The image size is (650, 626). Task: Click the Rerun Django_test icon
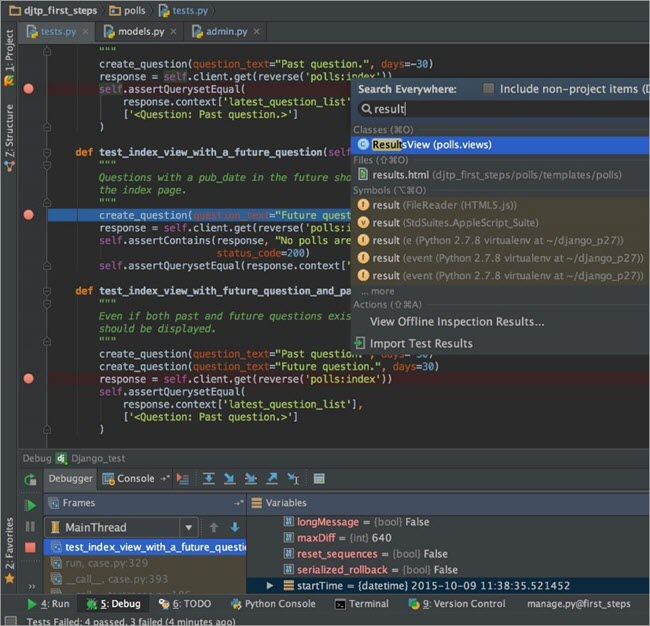(30, 479)
